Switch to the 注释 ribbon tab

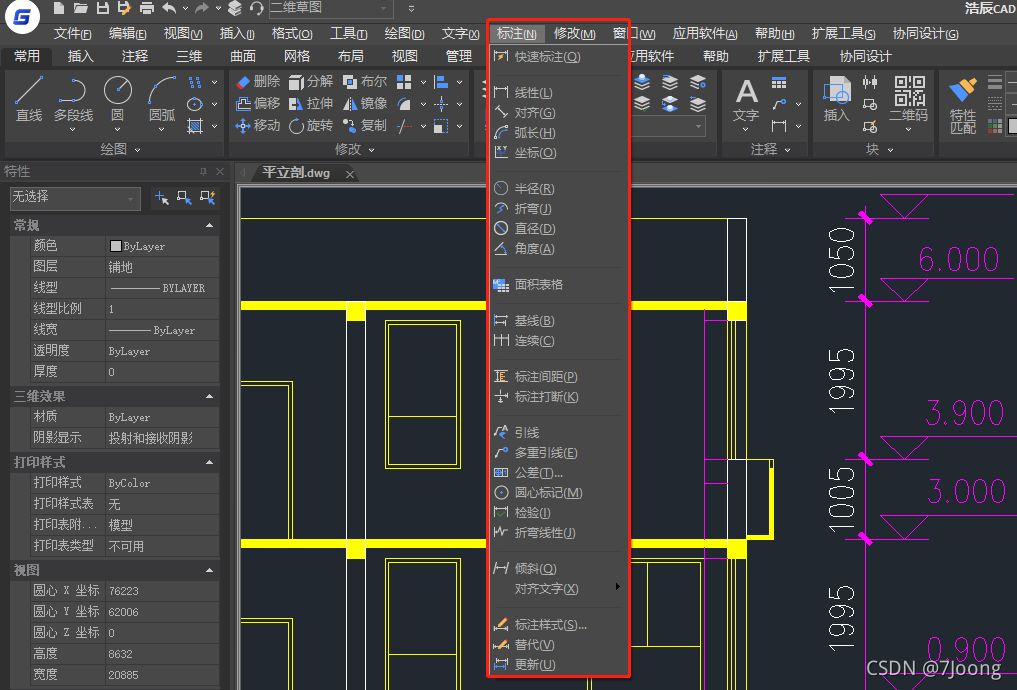click(x=135, y=56)
